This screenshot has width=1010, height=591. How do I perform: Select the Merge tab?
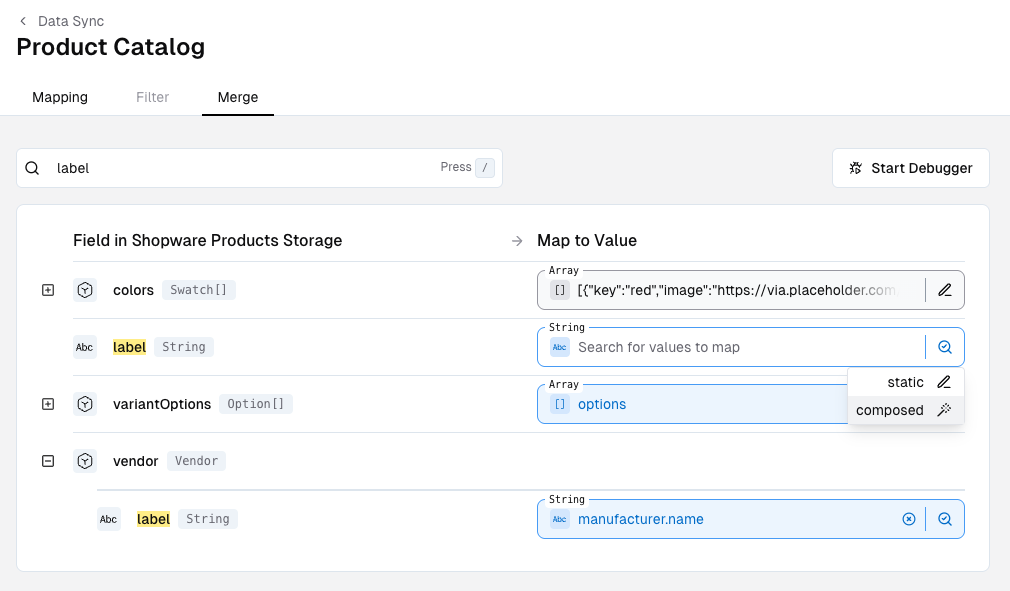click(238, 97)
